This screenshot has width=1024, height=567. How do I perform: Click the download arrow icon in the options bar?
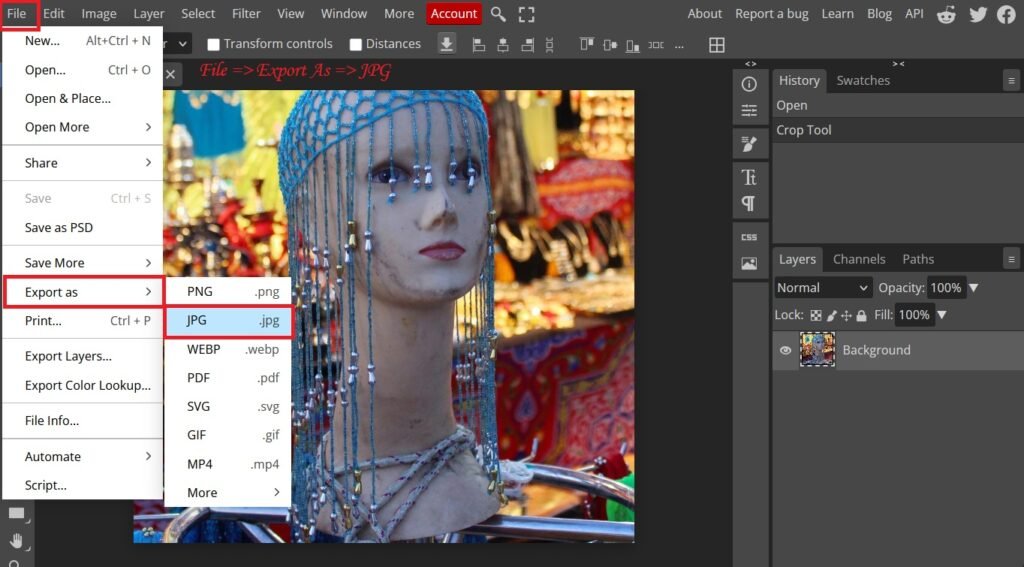coord(446,44)
